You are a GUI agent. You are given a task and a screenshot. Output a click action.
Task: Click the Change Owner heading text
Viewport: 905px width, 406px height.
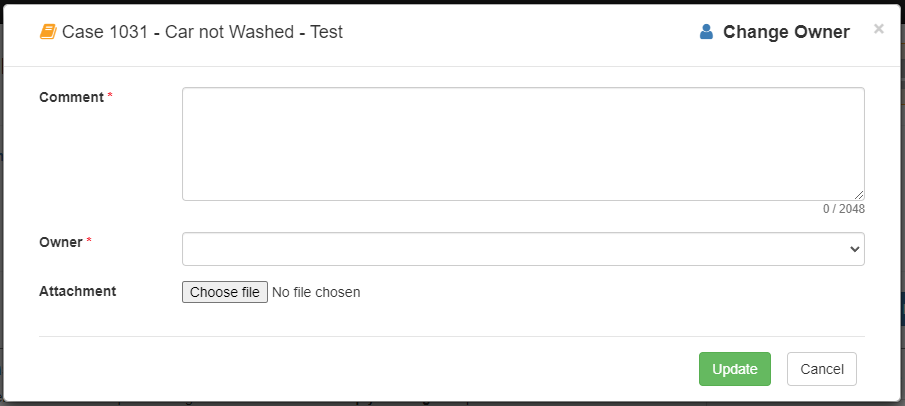click(786, 32)
